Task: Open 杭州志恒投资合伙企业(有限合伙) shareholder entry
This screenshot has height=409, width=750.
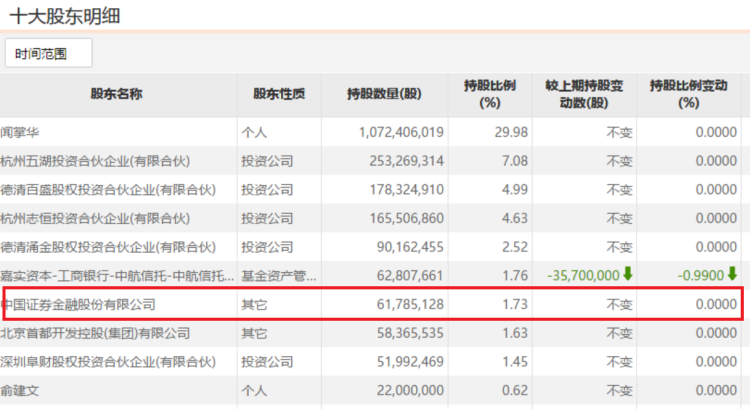Action: pyautogui.click(x=95, y=218)
